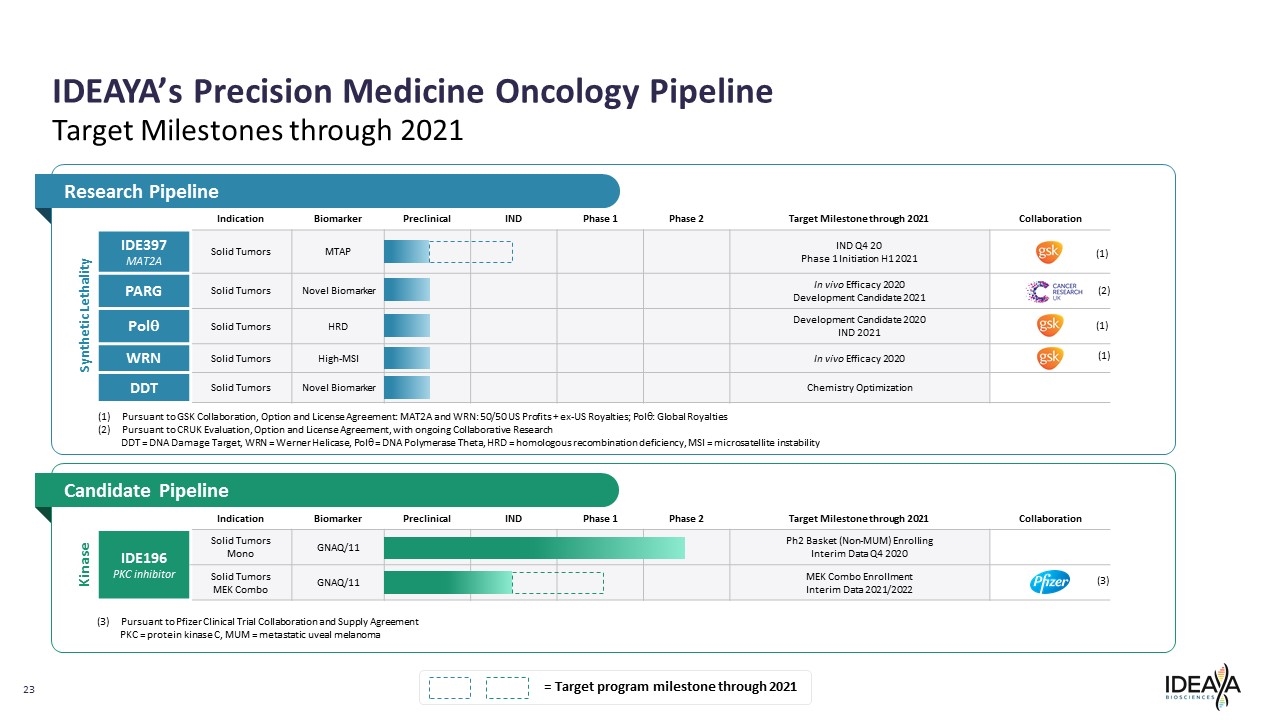Select the Candidate Pipeline banner

pyautogui.click(x=327, y=490)
